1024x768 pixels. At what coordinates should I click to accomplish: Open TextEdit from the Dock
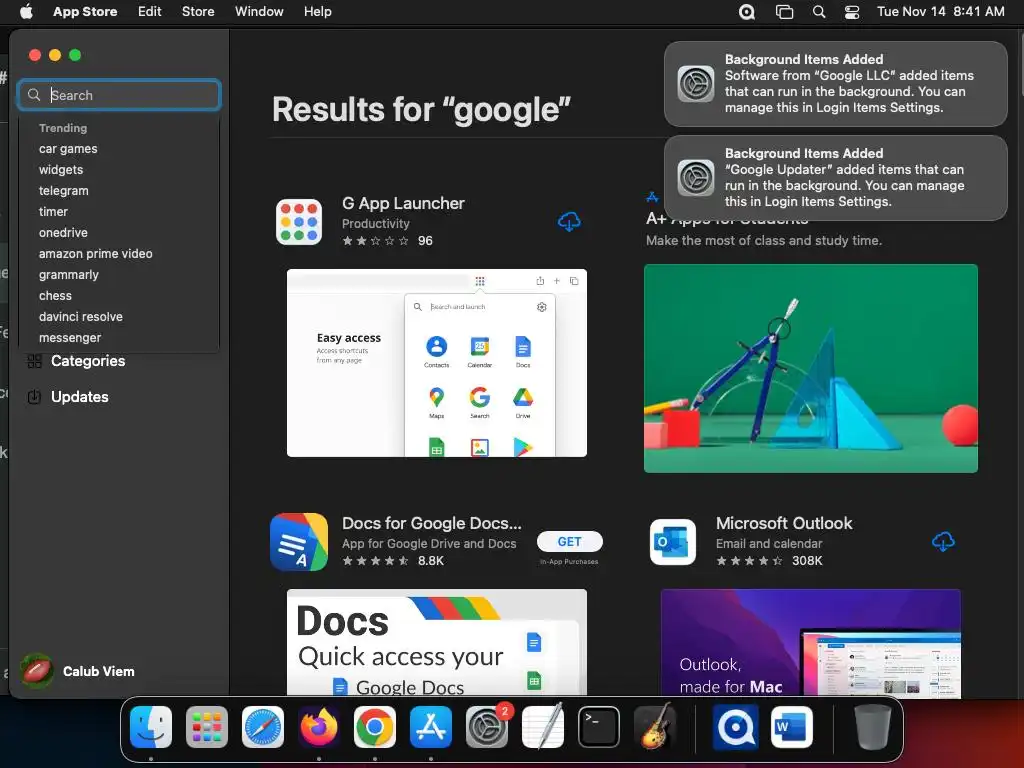[543, 727]
